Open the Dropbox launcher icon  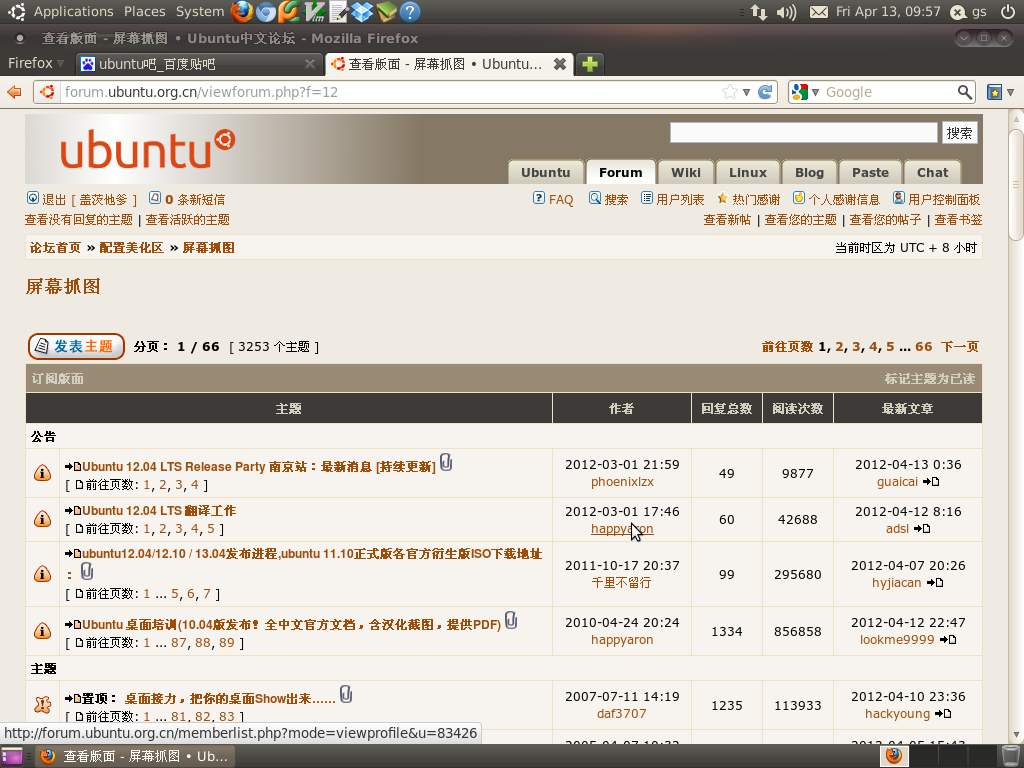tap(361, 11)
